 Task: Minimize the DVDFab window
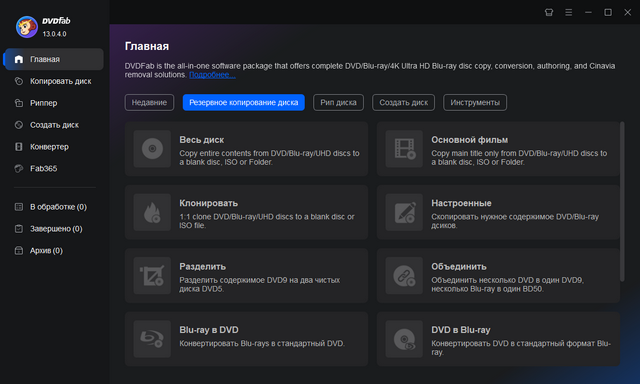pyautogui.click(x=588, y=13)
